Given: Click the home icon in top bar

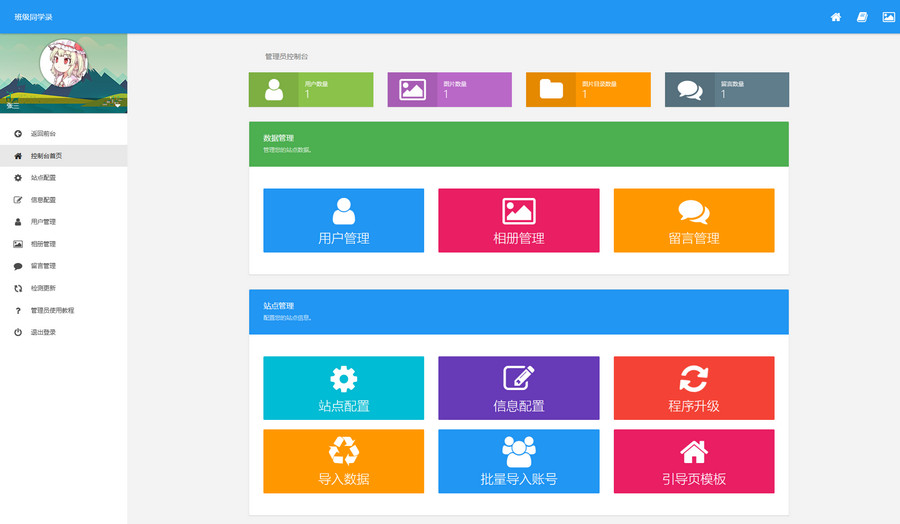Looking at the screenshot, I should (x=836, y=17).
